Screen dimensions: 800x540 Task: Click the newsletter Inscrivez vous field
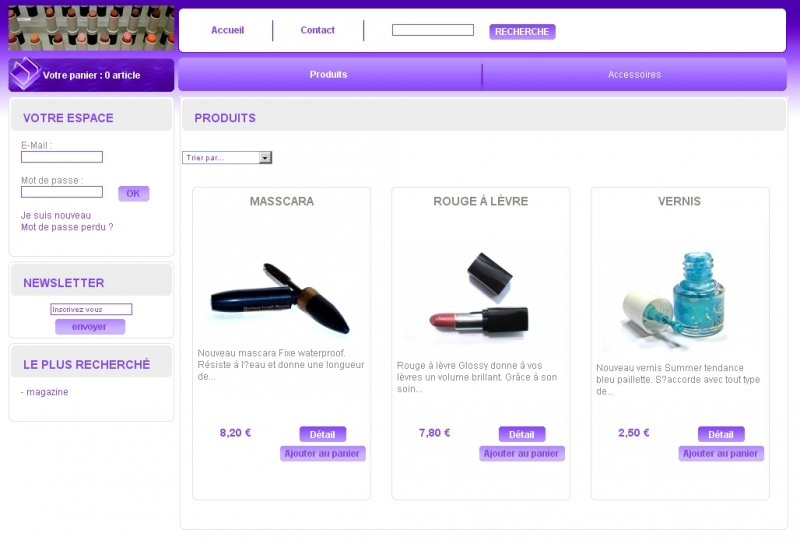click(x=91, y=309)
